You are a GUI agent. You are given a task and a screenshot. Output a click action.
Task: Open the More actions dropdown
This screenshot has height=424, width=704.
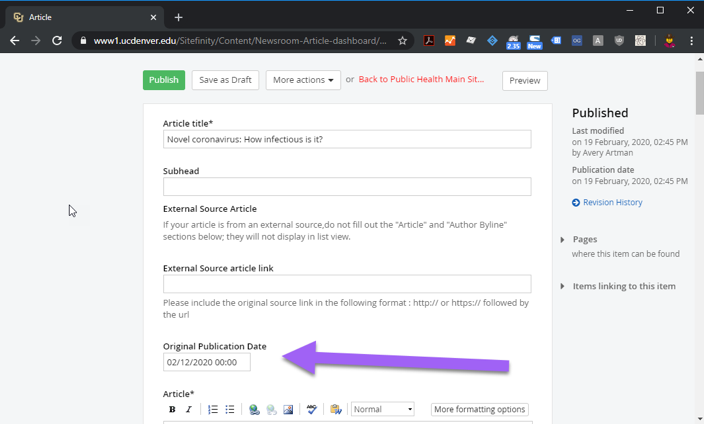click(x=303, y=80)
